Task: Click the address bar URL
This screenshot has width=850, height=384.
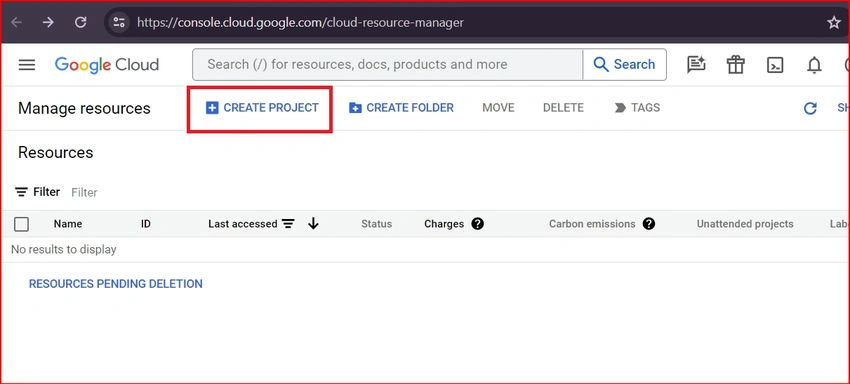Action: (x=300, y=22)
